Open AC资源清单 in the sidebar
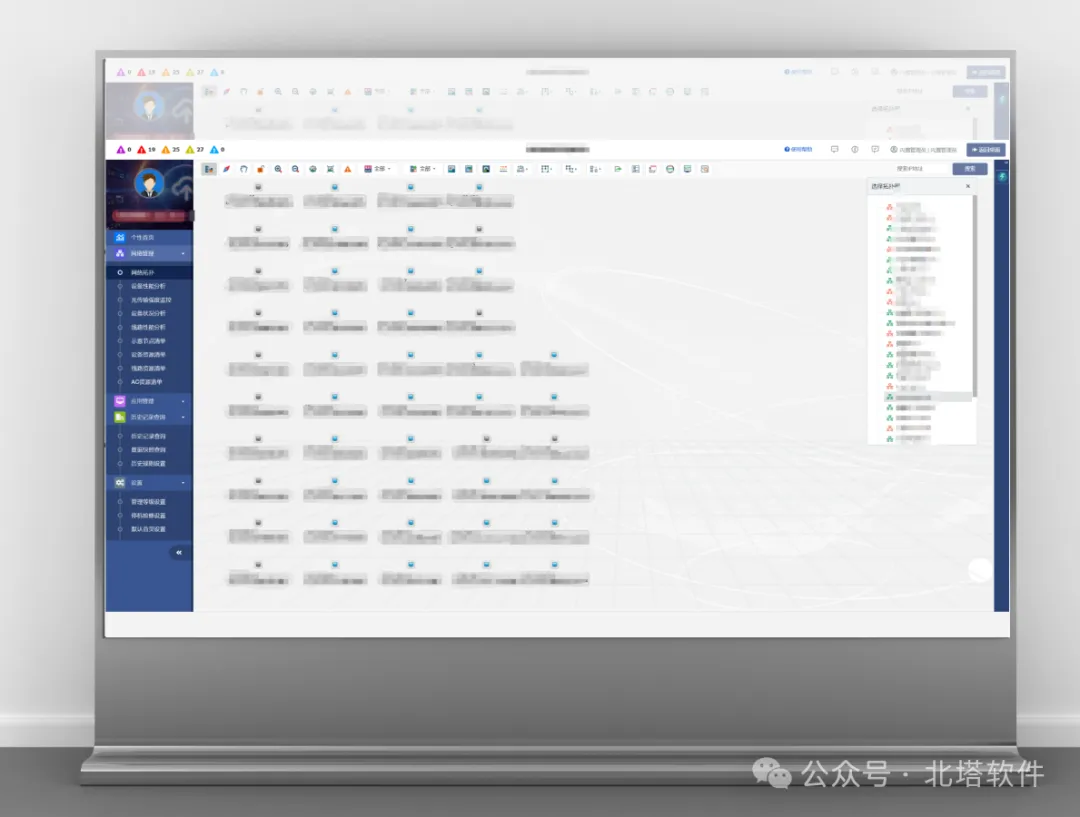The width and height of the screenshot is (1080, 817). [147, 382]
